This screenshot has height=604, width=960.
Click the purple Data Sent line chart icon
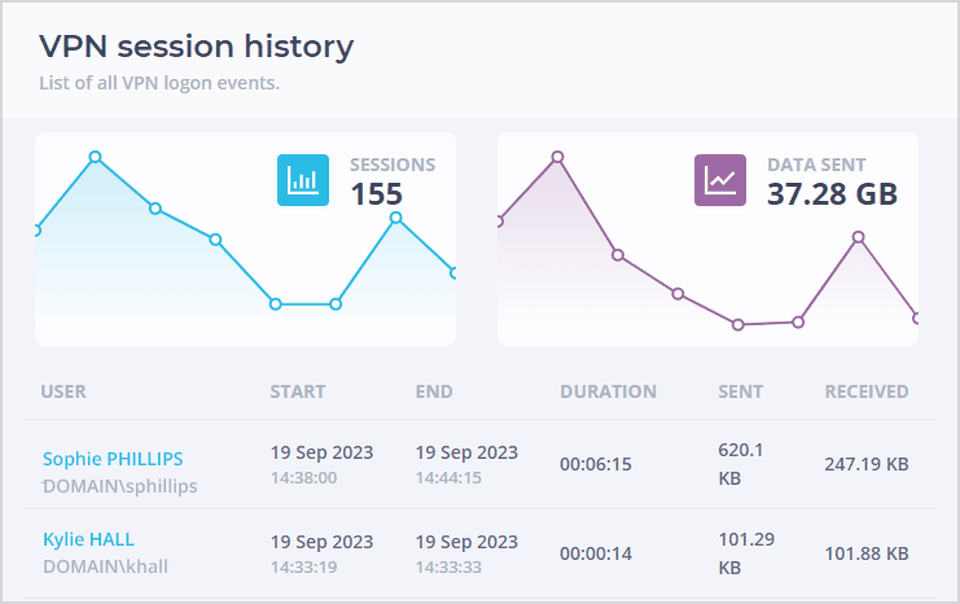point(720,180)
